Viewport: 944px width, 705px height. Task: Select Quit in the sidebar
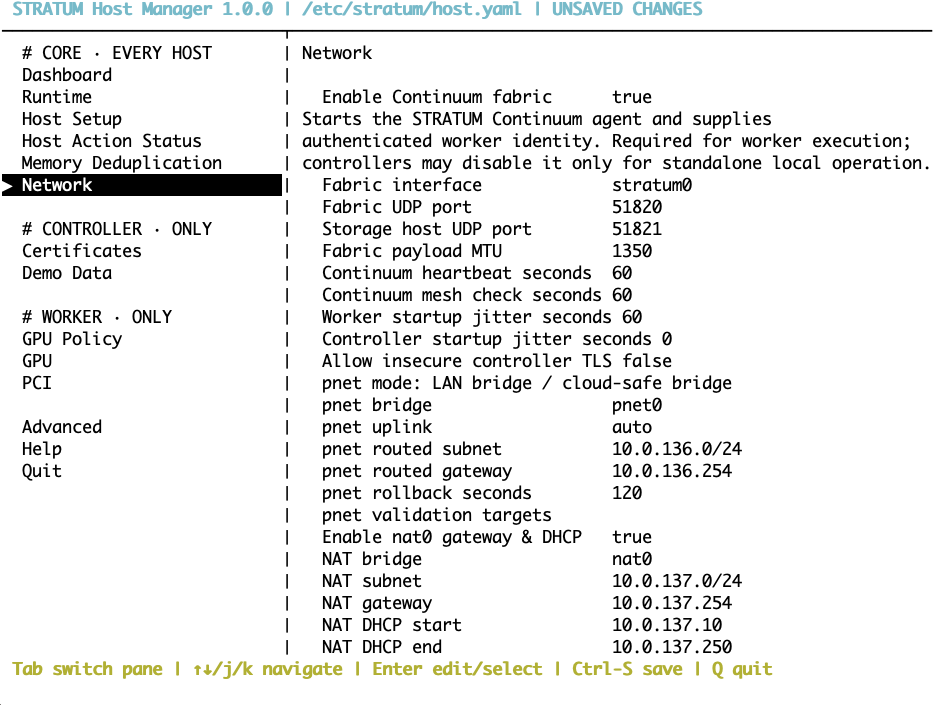click(x=42, y=471)
